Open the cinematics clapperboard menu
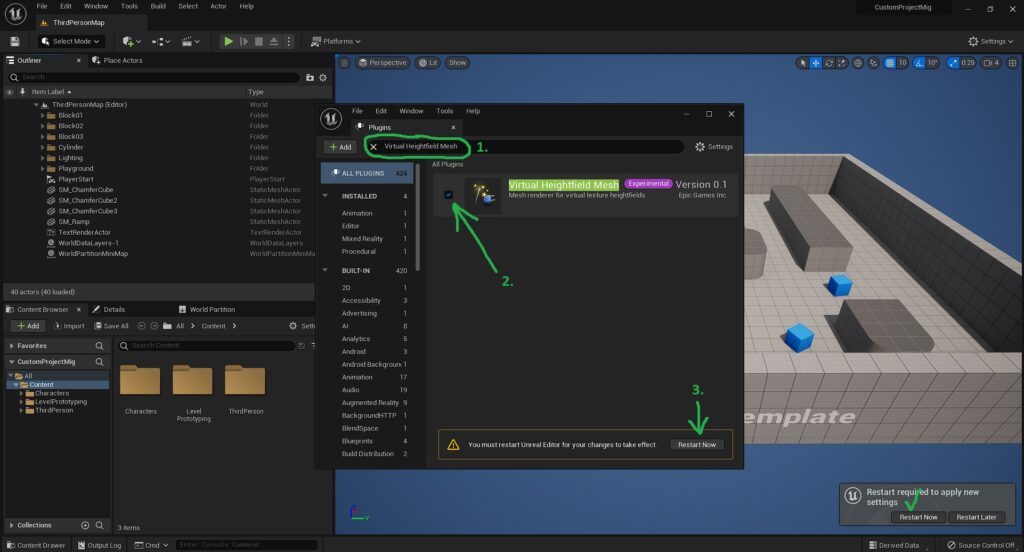1024x552 pixels. coord(190,41)
